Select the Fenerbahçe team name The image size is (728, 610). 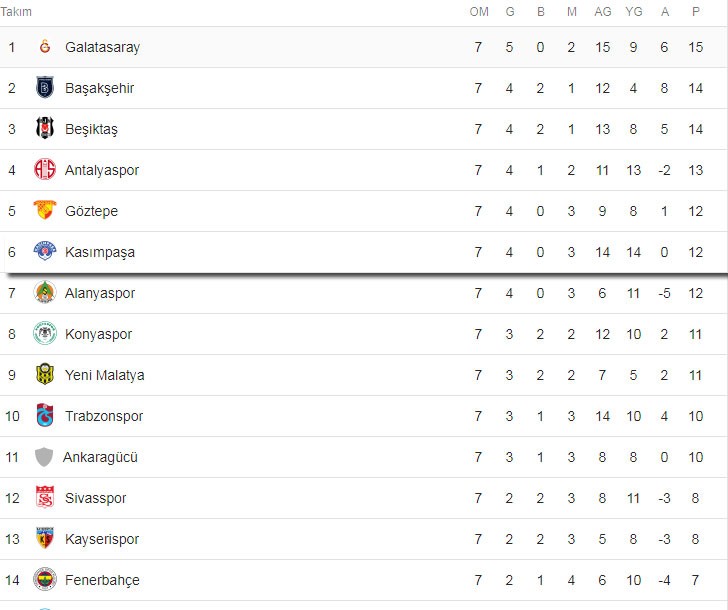(x=102, y=580)
